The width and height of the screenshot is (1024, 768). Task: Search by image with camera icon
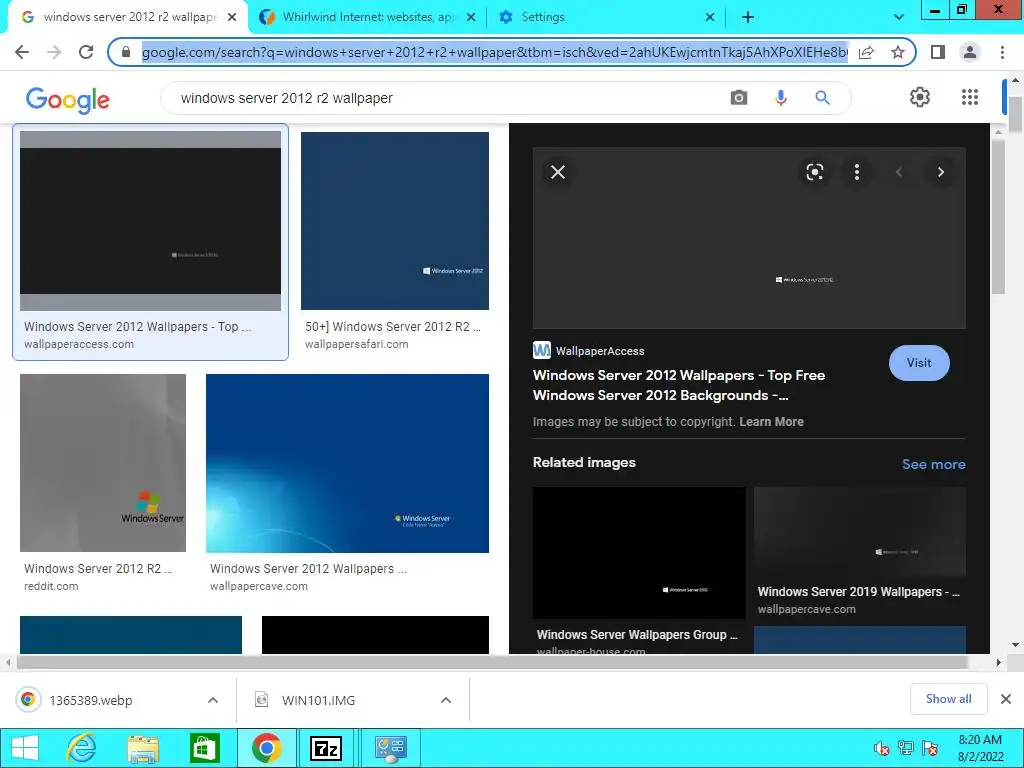pyautogui.click(x=739, y=98)
